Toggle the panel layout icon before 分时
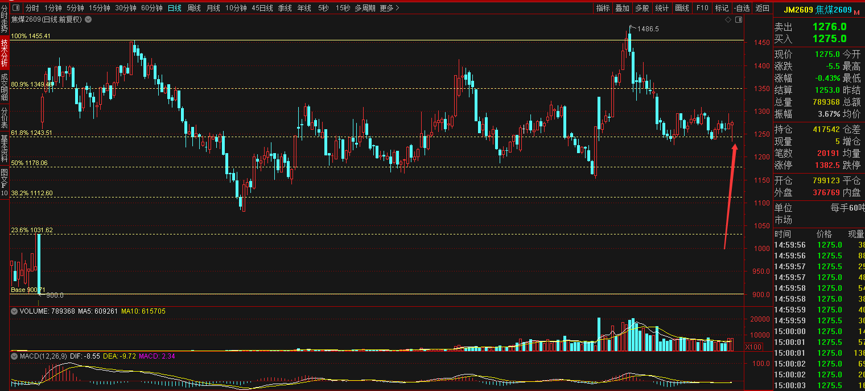 coord(17,8)
